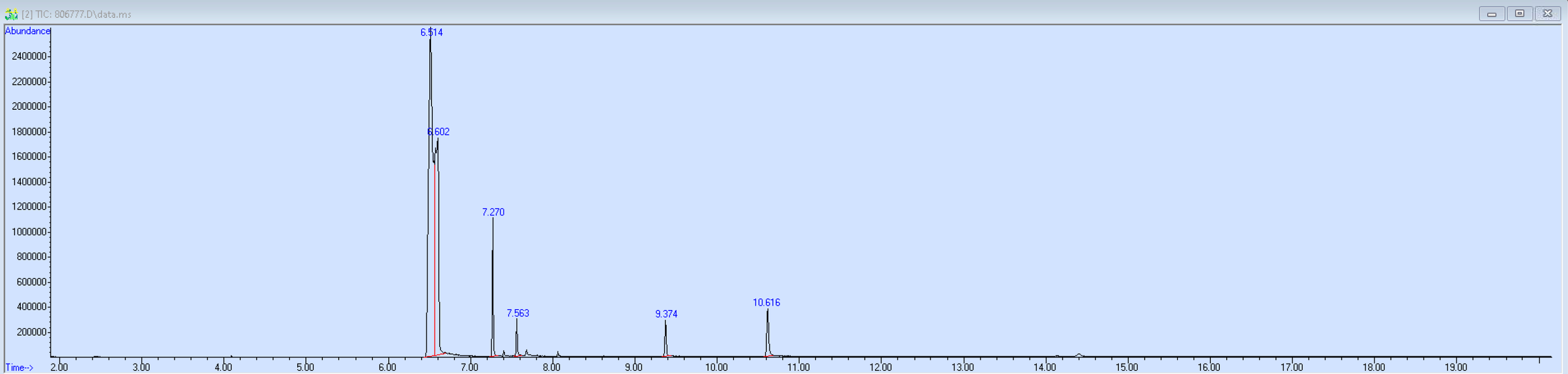
Task: Click the 11.00 time axis value
Action: tap(798, 368)
